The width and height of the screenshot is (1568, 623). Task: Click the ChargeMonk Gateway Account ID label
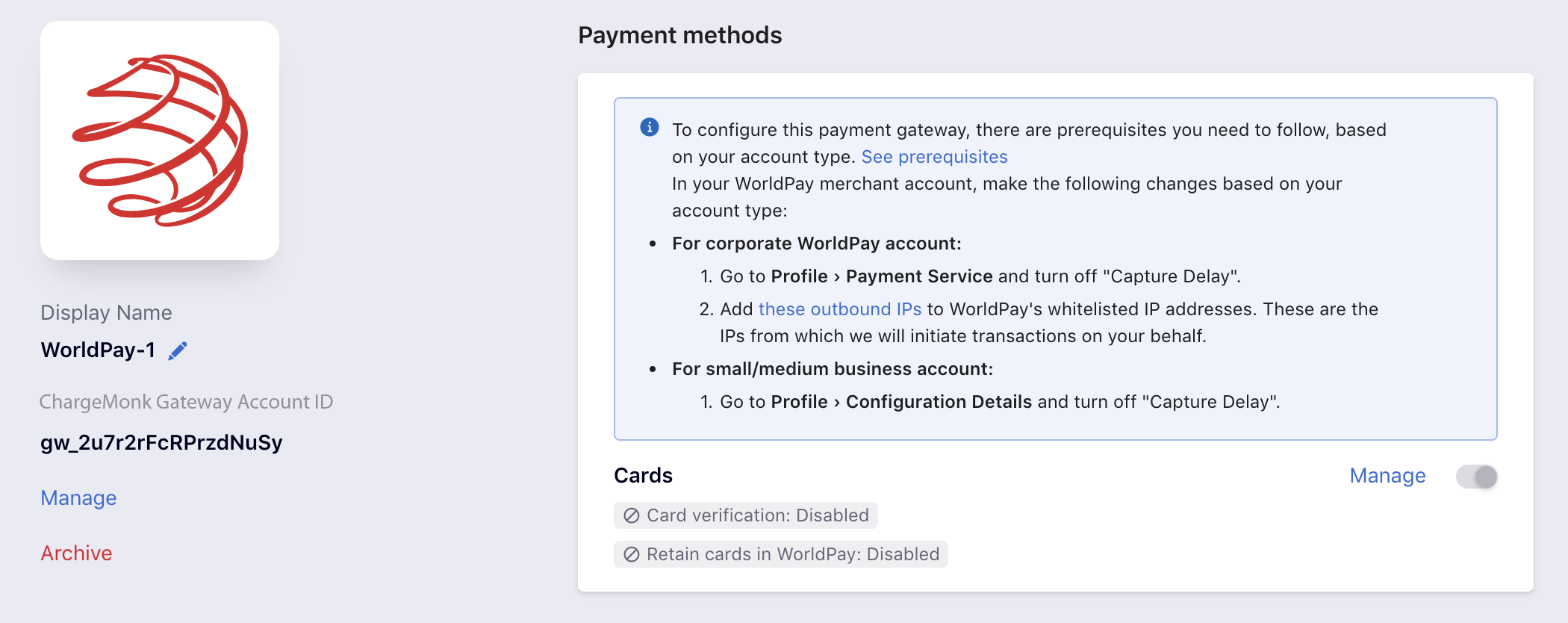tap(186, 402)
